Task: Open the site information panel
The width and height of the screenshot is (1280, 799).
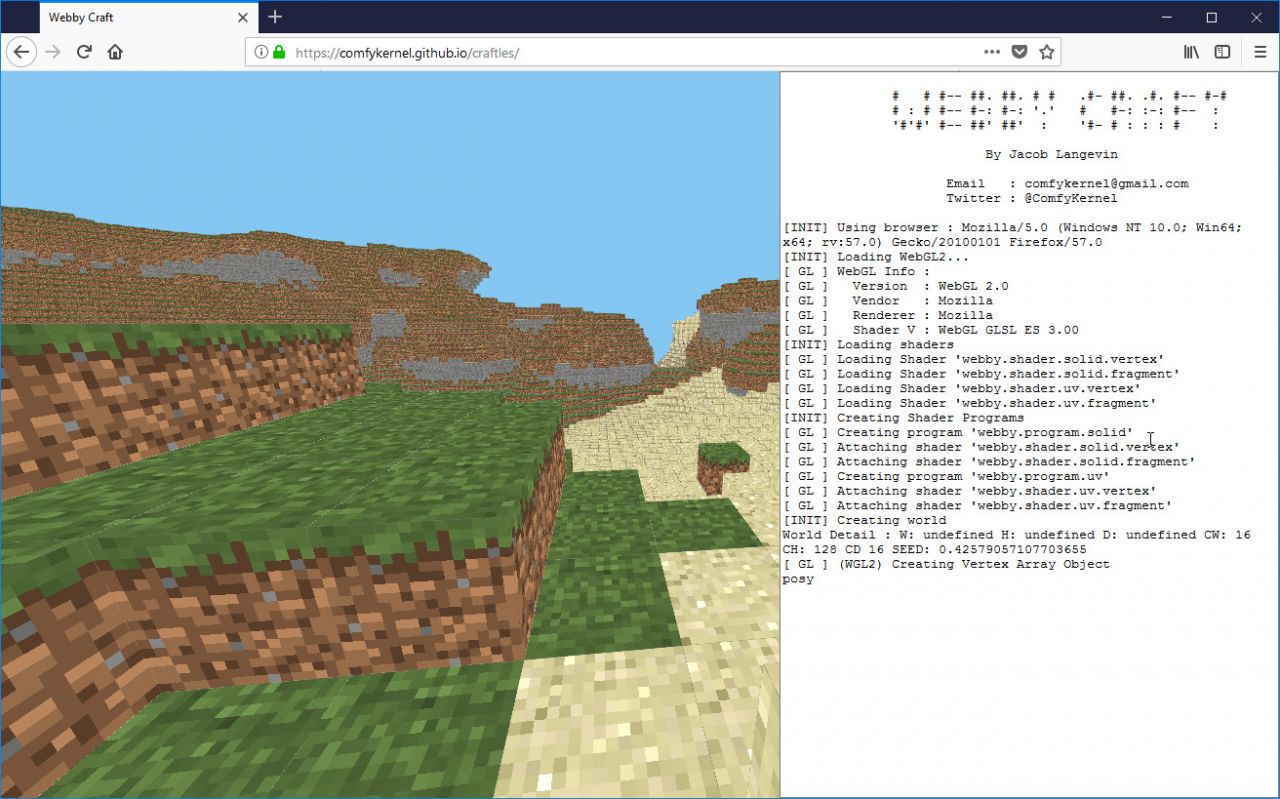Action: pyautogui.click(x=262, y=52)
